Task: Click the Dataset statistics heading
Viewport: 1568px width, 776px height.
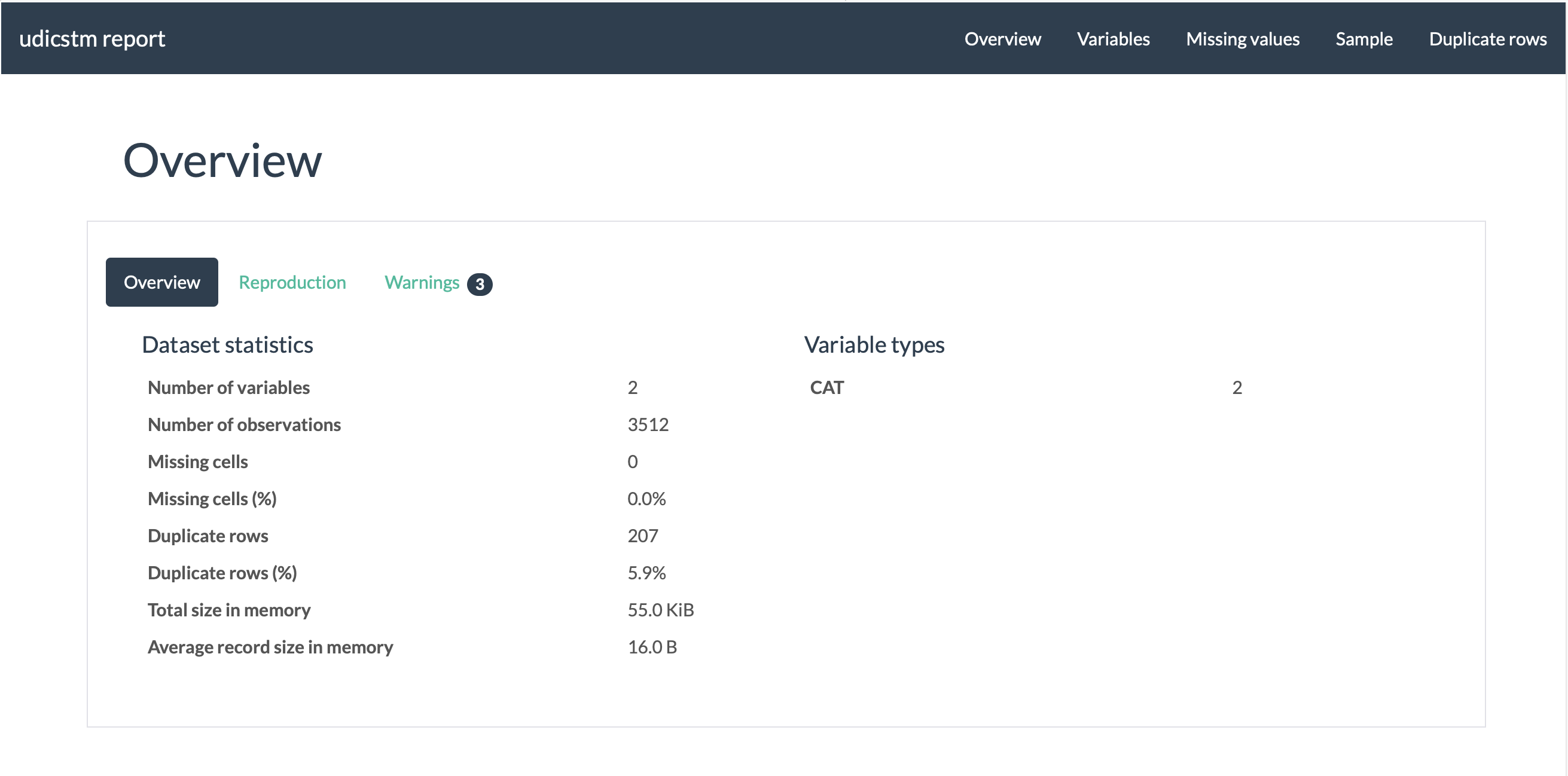Action: coord(227,345)
